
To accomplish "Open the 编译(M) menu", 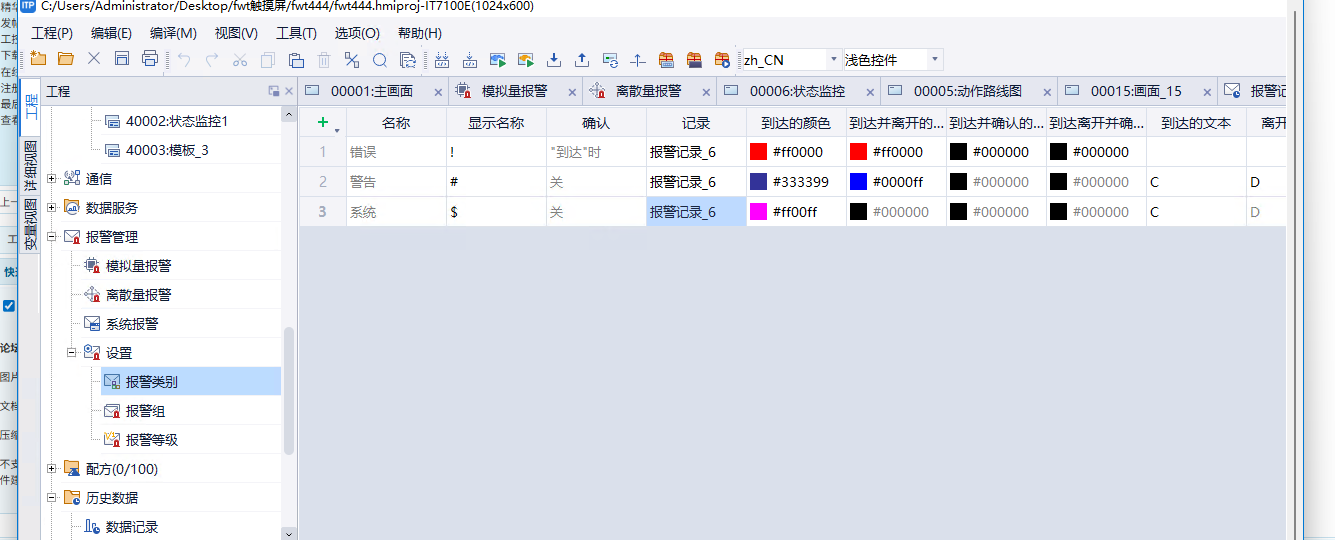I will tap(173, 33).
